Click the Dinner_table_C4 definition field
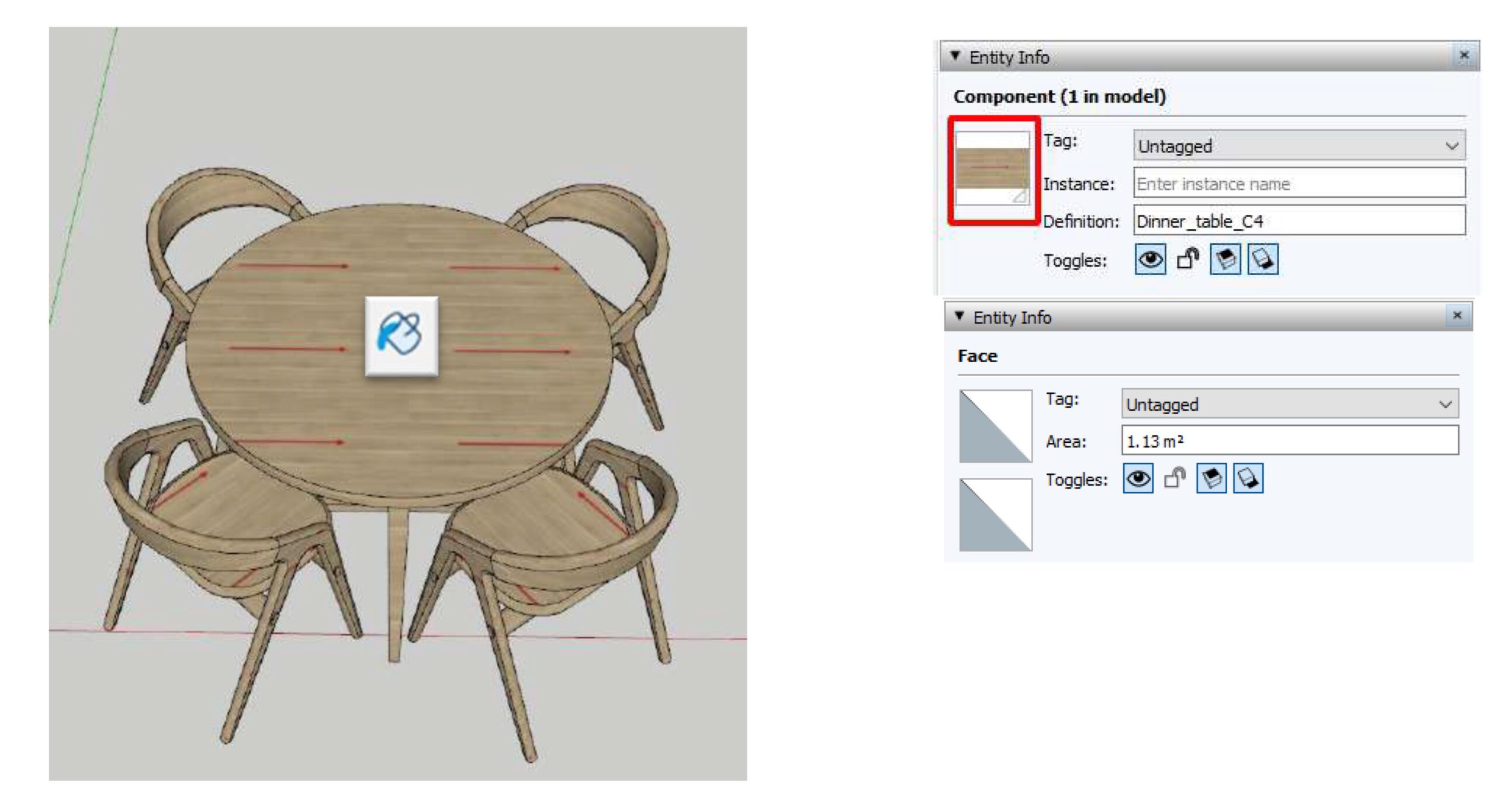The width and height of the screenshot is (1496, 812). tap(1298, 221)
